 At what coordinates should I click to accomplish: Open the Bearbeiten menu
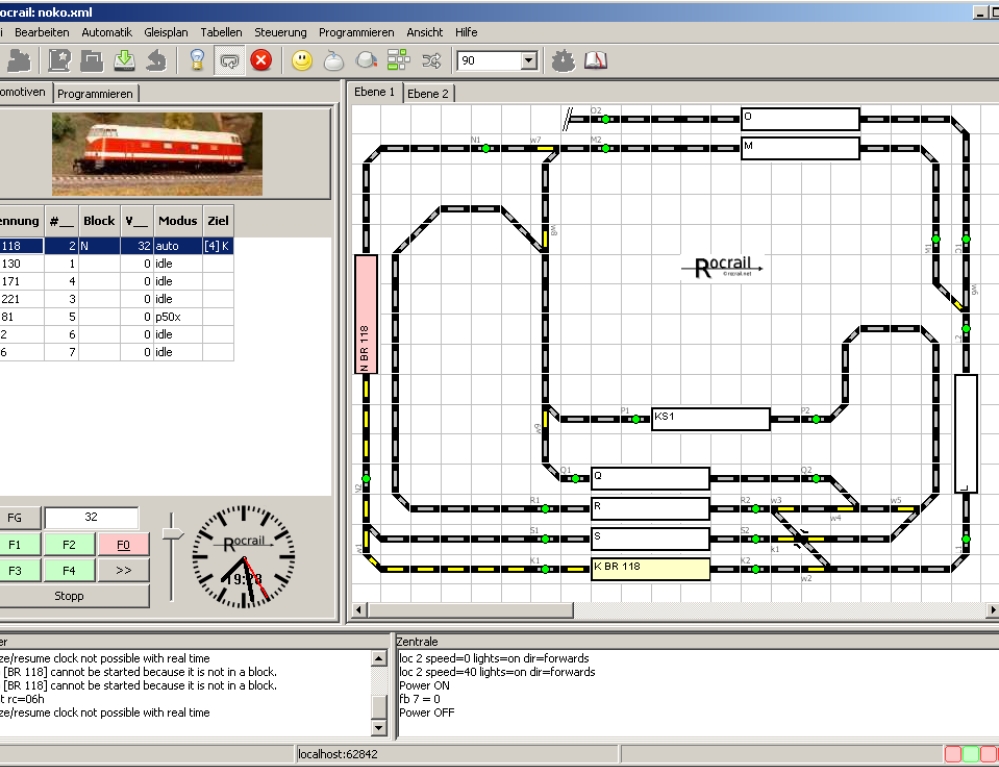[x=42, y=32]
